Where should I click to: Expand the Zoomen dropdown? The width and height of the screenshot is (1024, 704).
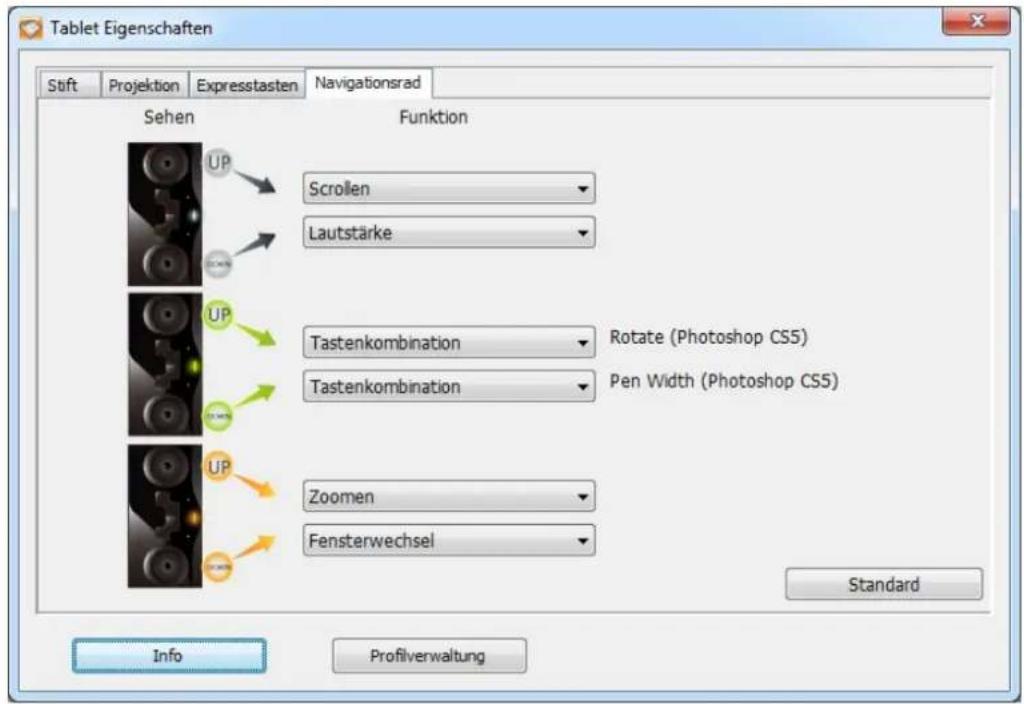tap(449, 496)
